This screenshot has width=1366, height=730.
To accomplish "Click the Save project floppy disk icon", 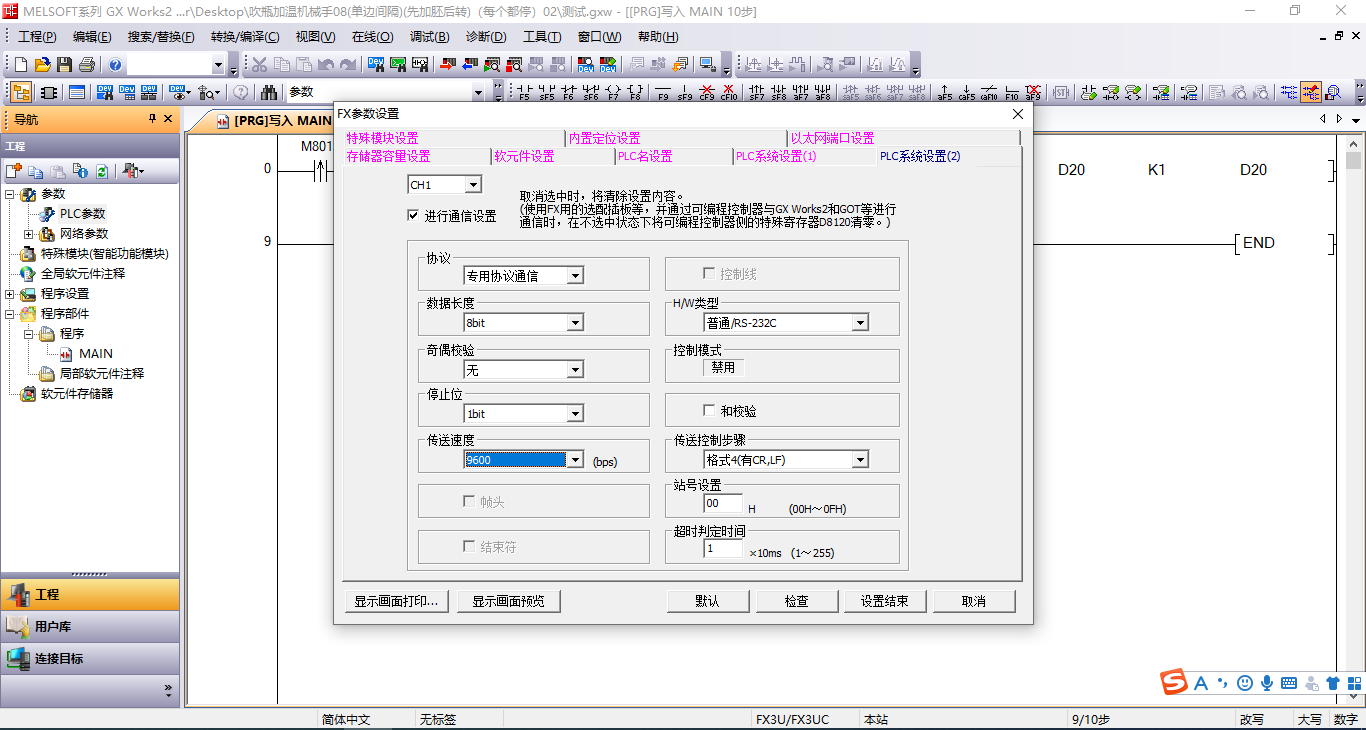I will [64, 65].
